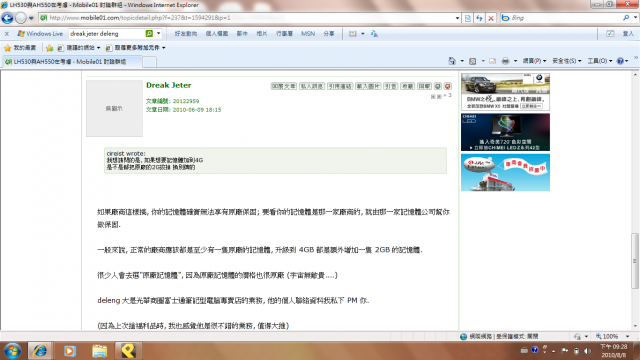The width and height of the screenshot is (640, 360).
Task: Click the empty new tab button
Action: tap(149, 62)
